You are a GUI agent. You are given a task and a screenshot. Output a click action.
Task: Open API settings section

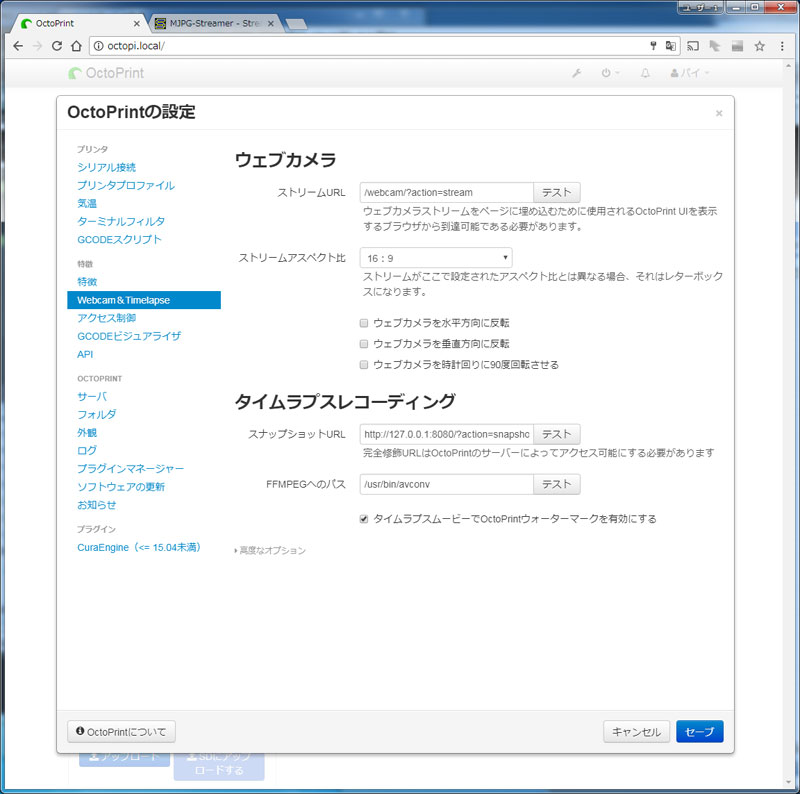(85, 354)
